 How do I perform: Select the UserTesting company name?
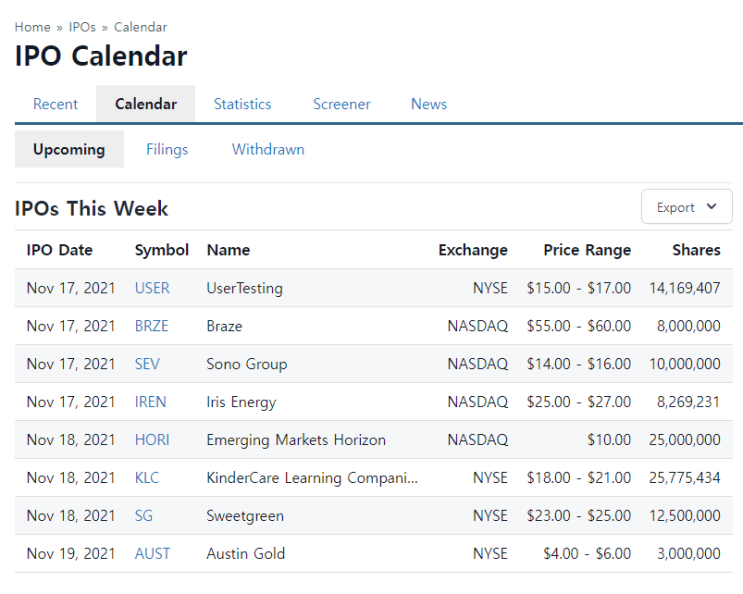pos(245,288)
